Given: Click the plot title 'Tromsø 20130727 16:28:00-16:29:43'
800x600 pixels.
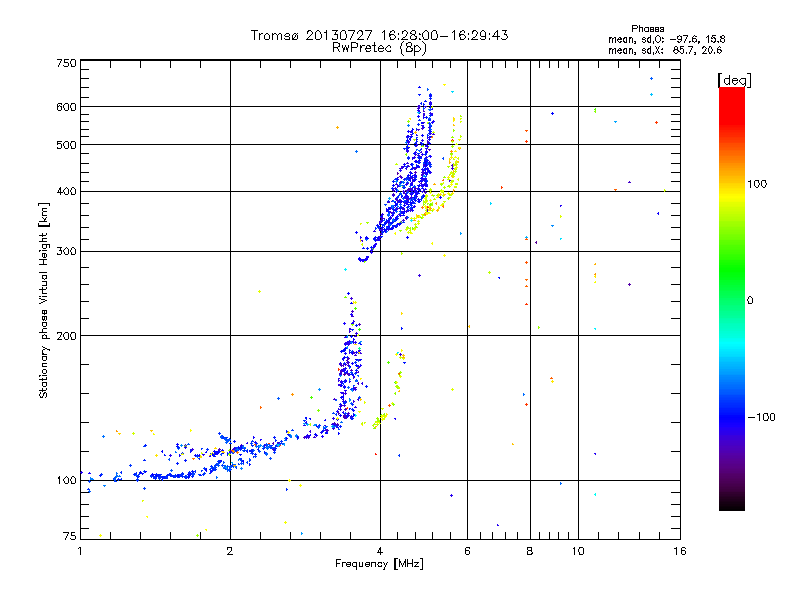Looking at the screenshot, I should point(379,35).
